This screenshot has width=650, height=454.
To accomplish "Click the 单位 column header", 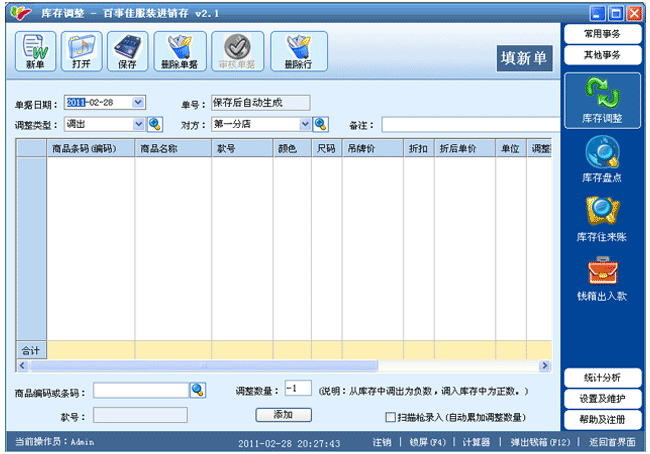I will pos(511,148).
